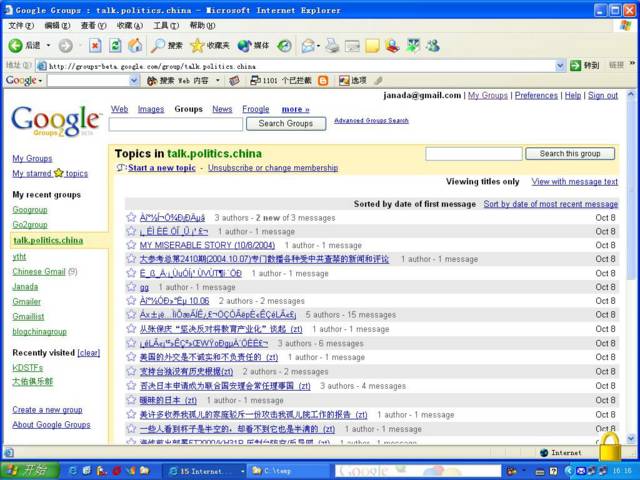The image size is (640, 480).
Task: Star the gg topic
Action: click(131, 287)
